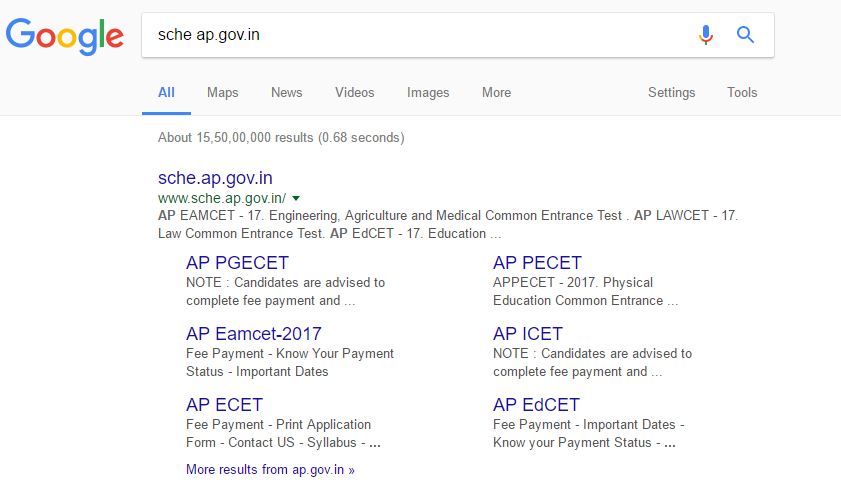Click the Google logo

65,36
